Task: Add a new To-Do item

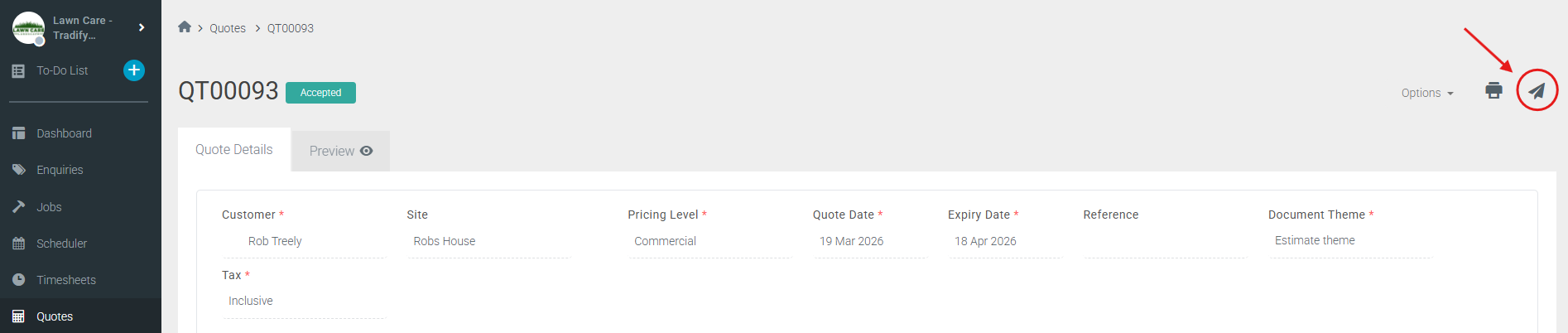Action: click(134, 70)
